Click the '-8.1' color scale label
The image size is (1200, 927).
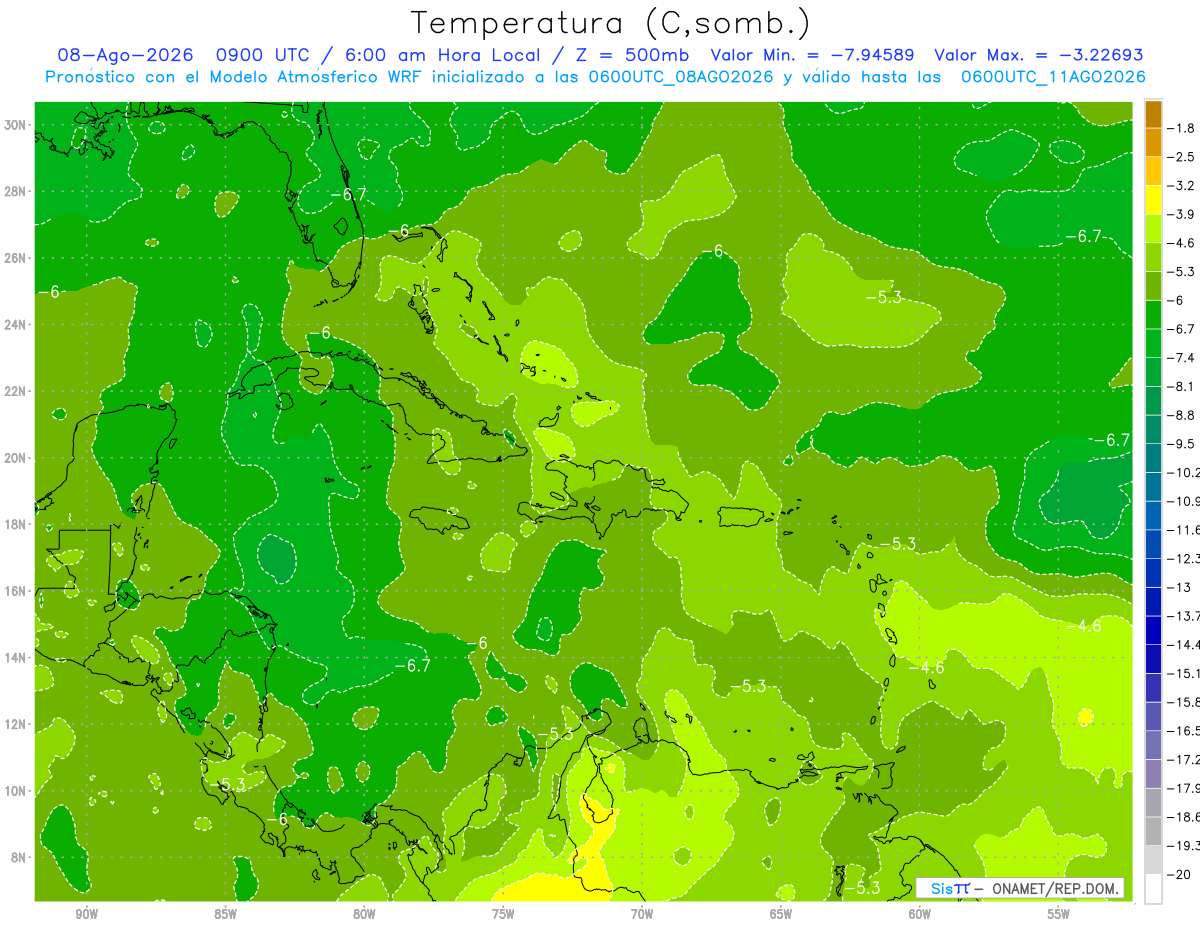(1182, 386)
